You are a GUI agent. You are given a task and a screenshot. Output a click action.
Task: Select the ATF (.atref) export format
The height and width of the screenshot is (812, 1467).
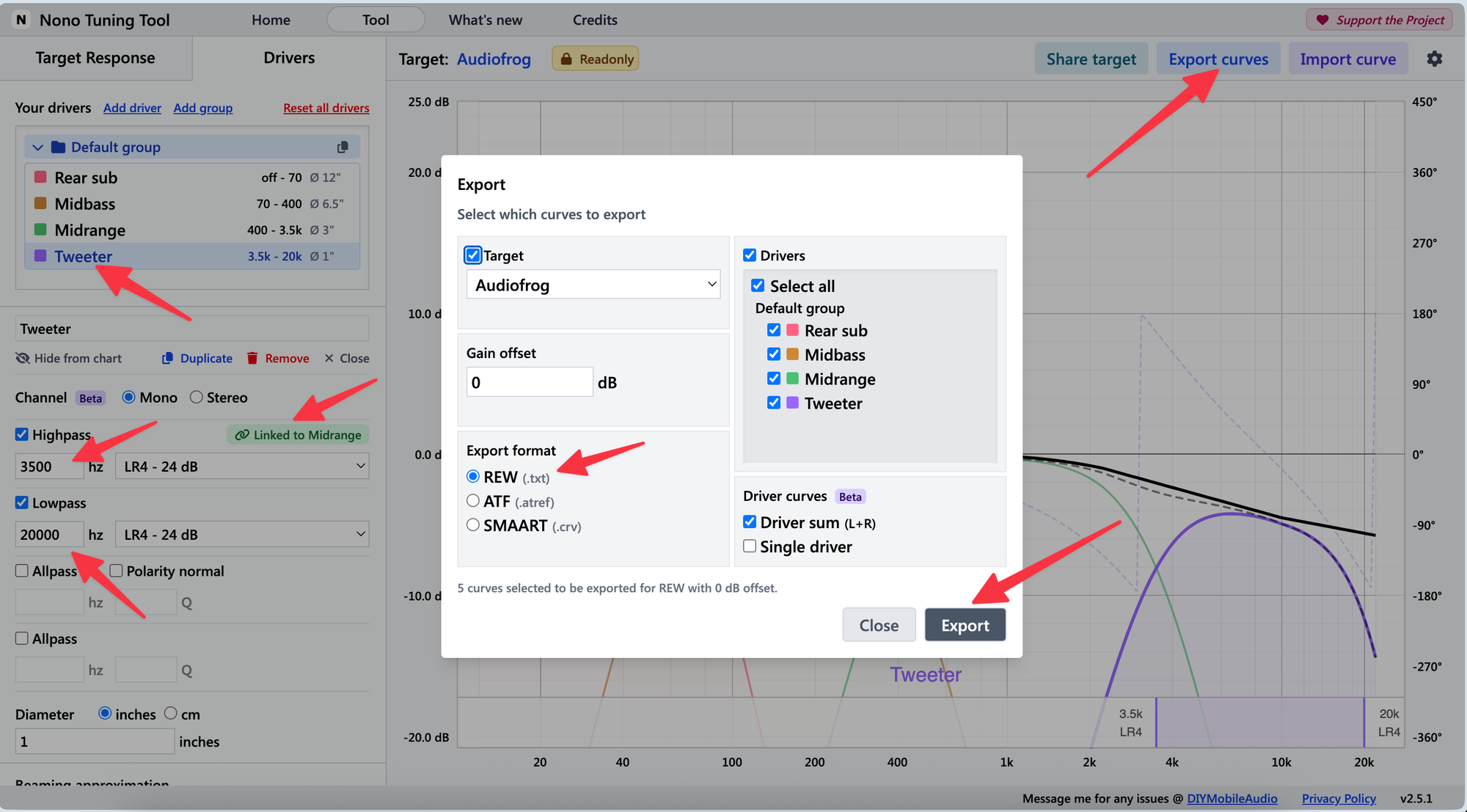coord(473,501)
